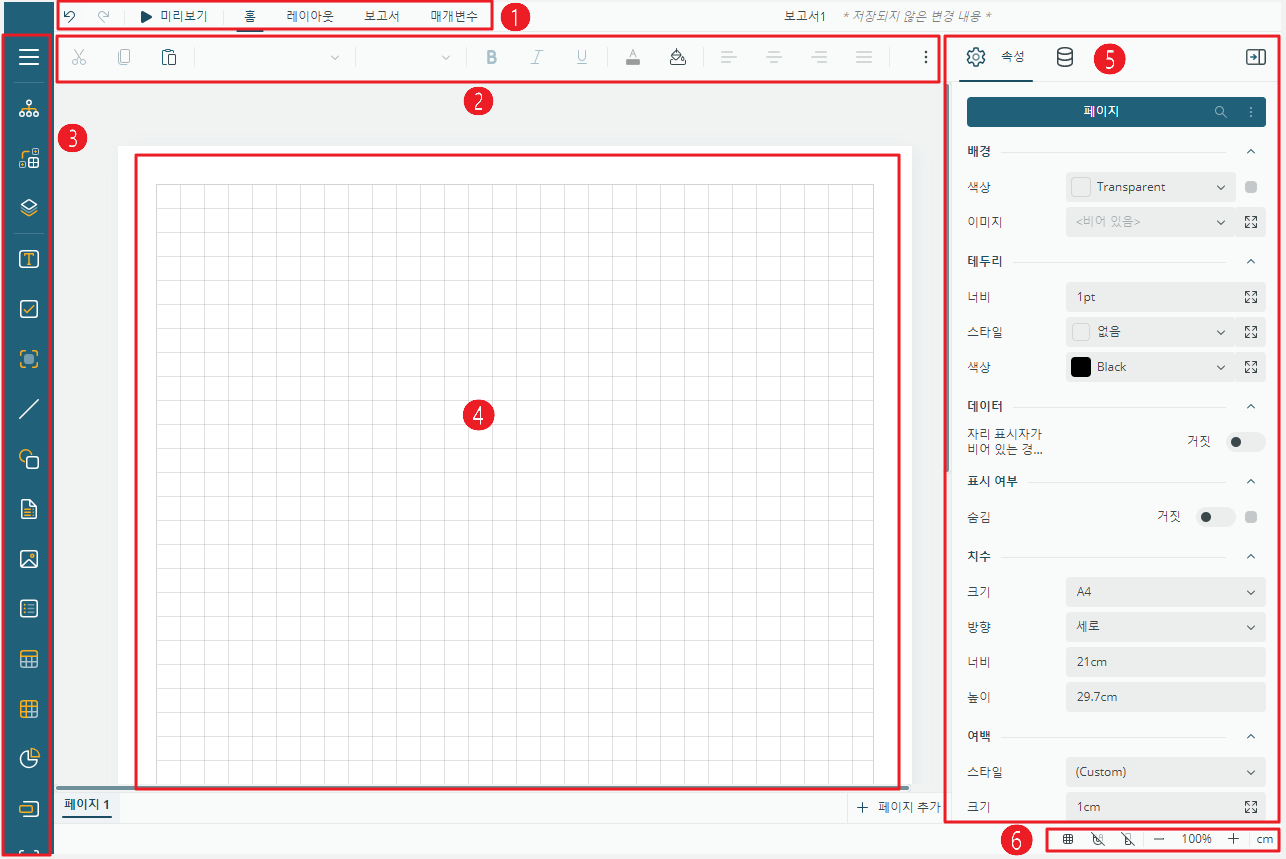Click the minus zoom out button
This screenshot has height=859, width=1286.
pyautogui.click(x=1159, y=839)
